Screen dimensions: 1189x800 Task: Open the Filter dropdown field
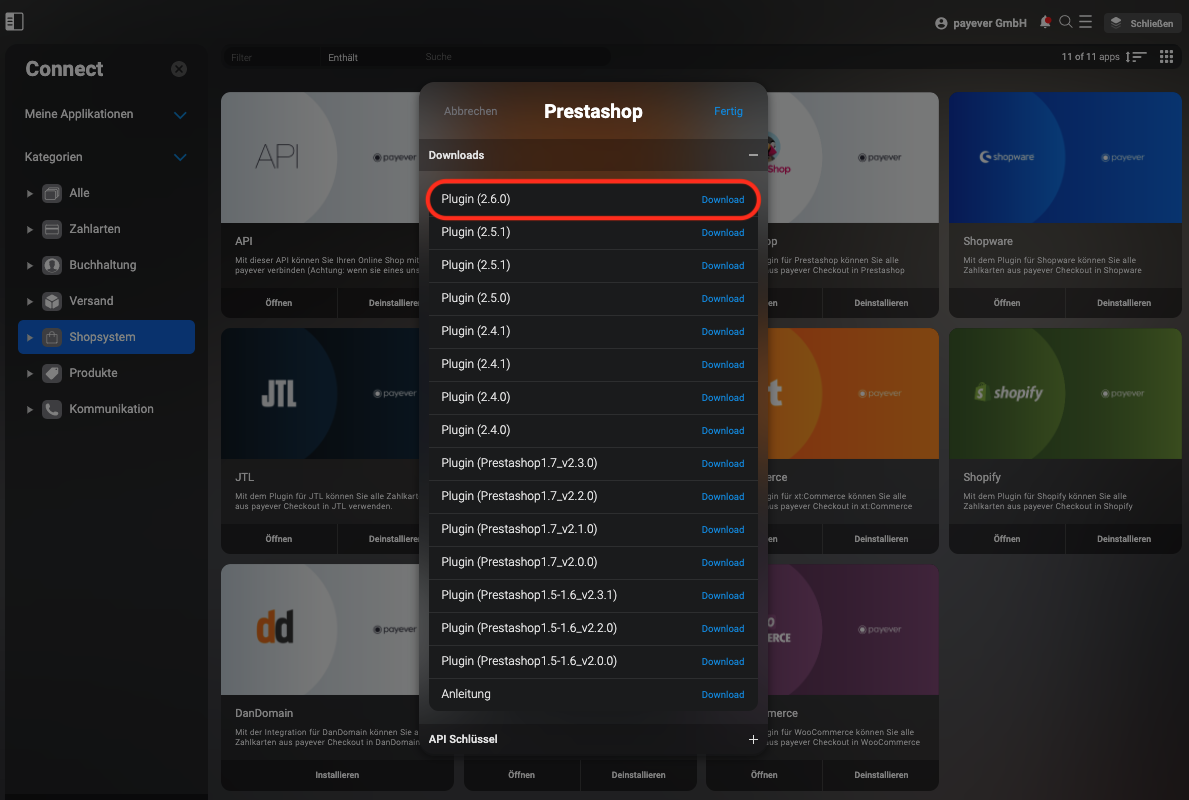tap(271, 57)
